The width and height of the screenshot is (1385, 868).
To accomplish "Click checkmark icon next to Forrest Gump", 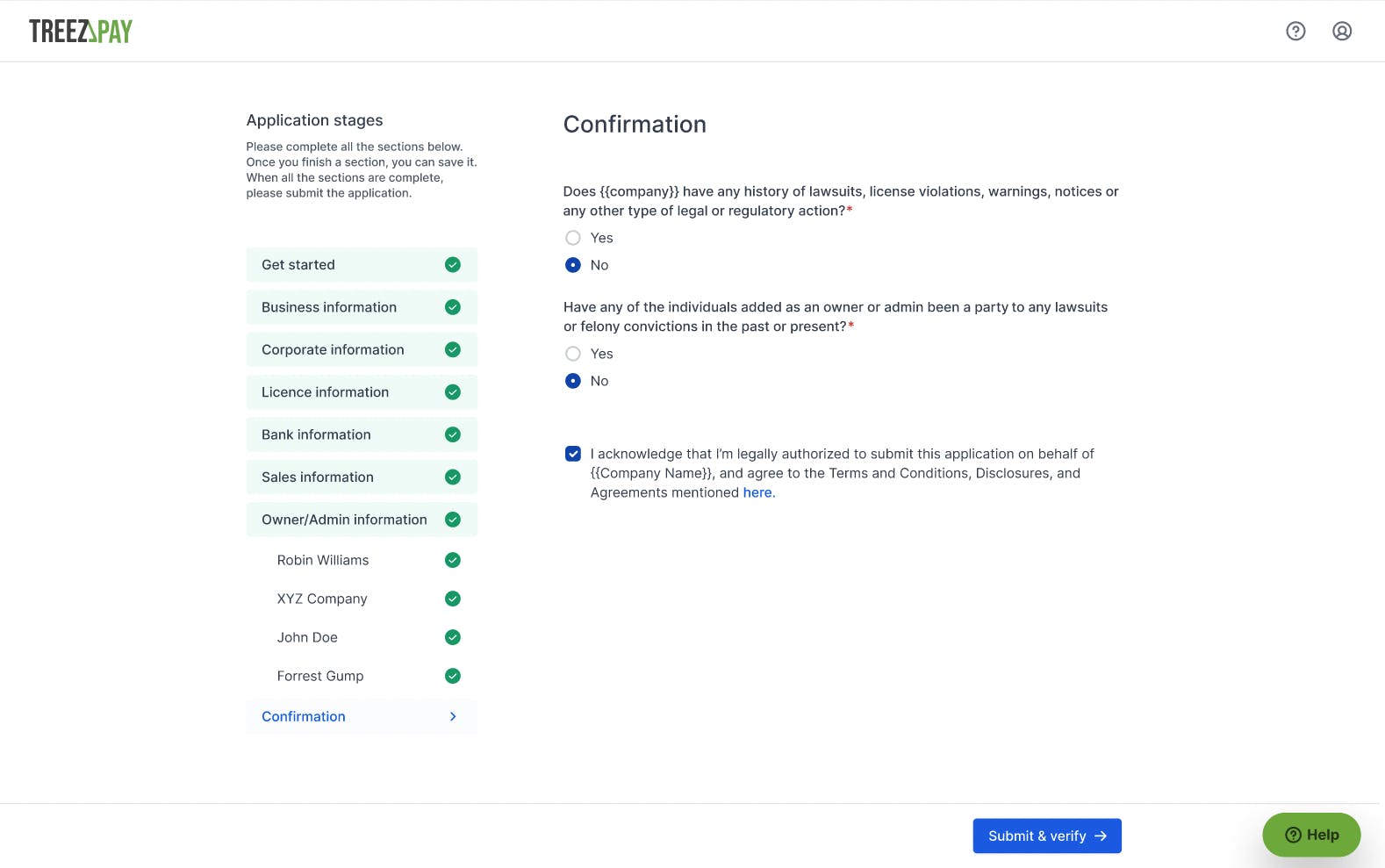I will coord(453,676).
